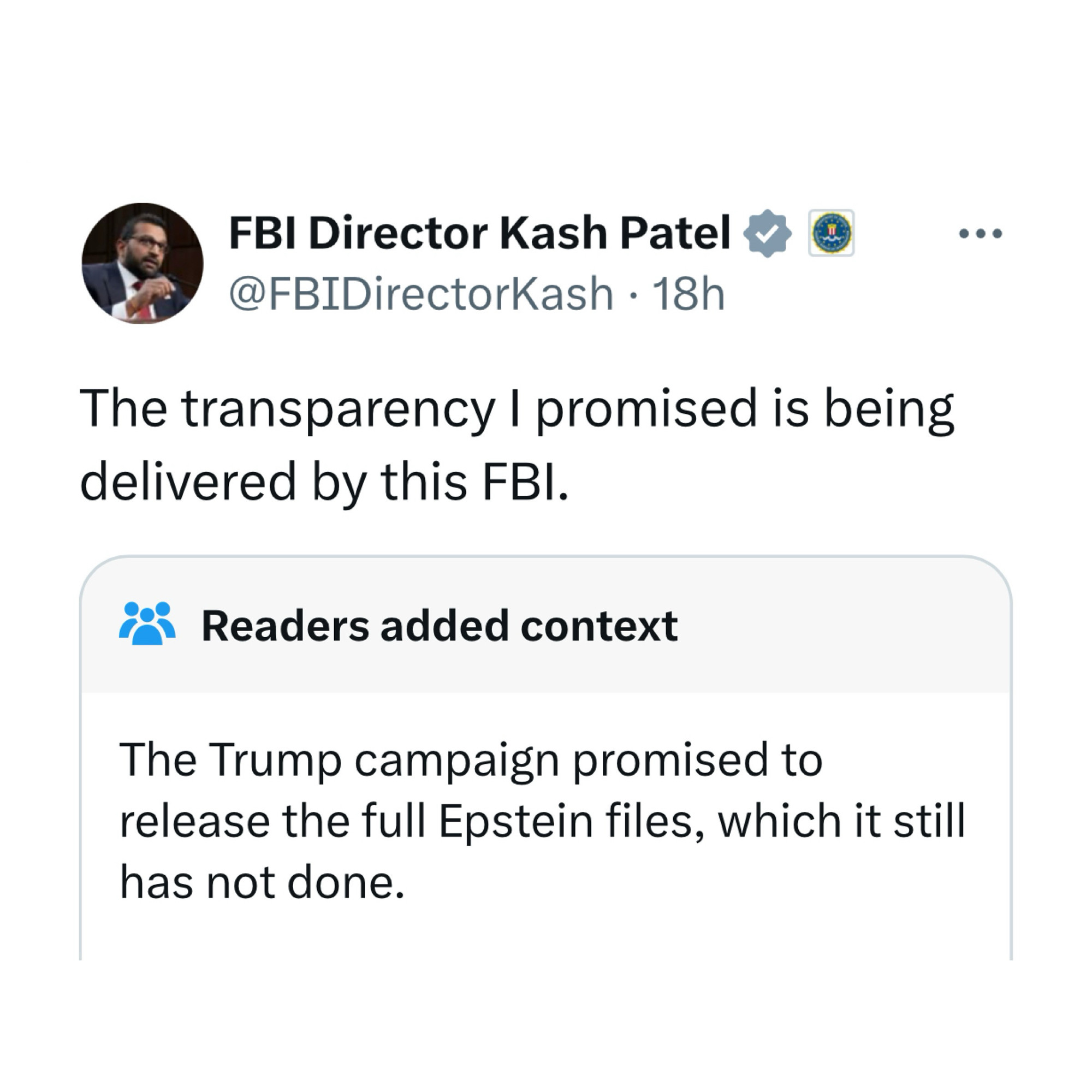This screenshot has height=1092, width=1092.
Task: Select the "Readers added context" heading
Action: point(439,626)
